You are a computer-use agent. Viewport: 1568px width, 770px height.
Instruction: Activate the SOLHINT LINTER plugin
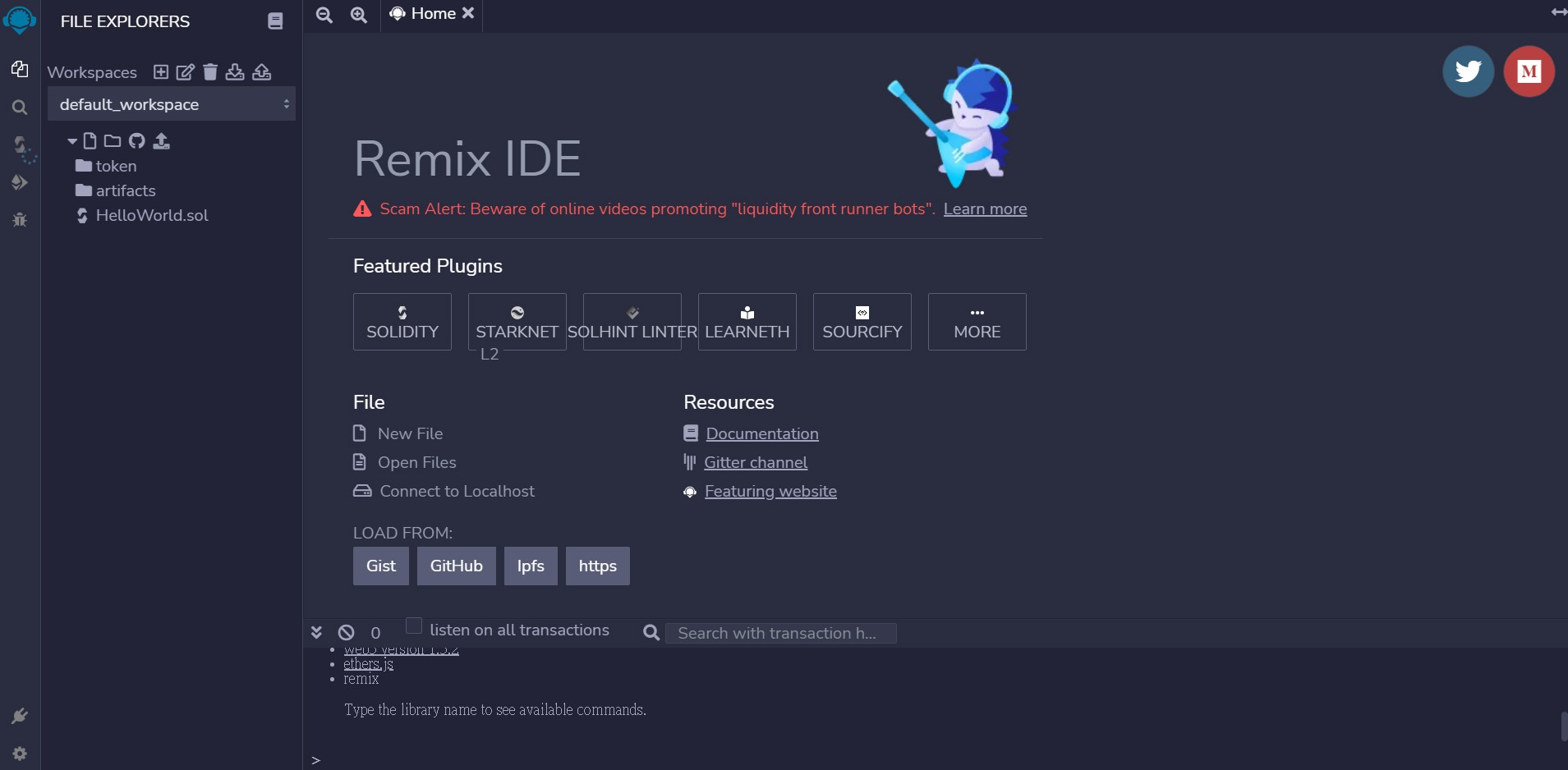[632, 322]
